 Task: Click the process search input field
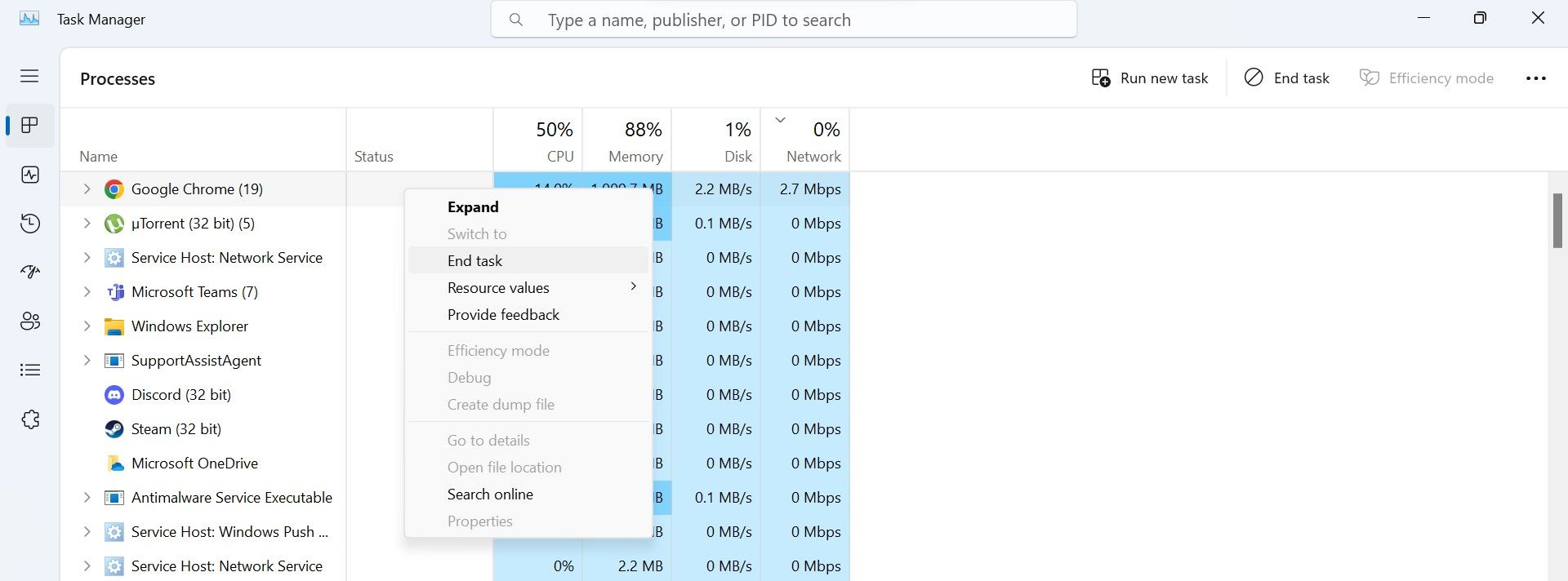pyautogui.click(x=784, y=20)
